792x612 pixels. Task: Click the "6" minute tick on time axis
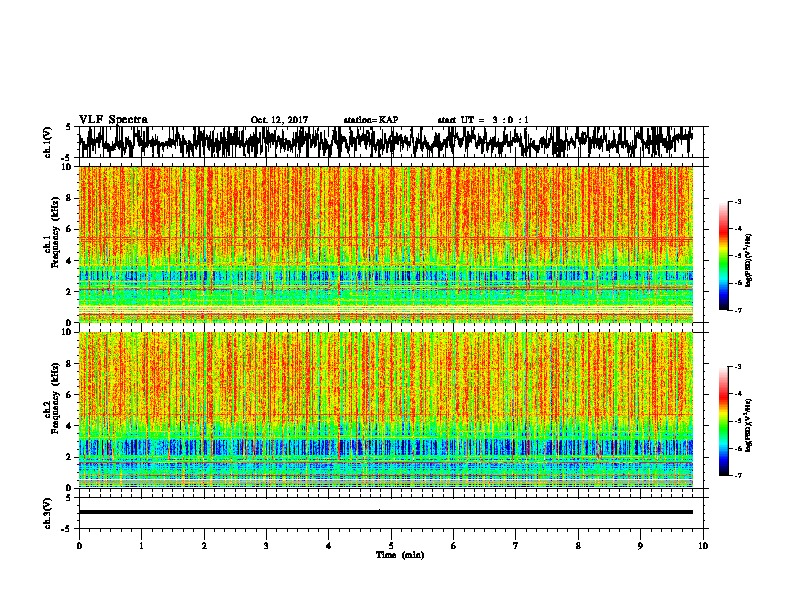(454, 546)
